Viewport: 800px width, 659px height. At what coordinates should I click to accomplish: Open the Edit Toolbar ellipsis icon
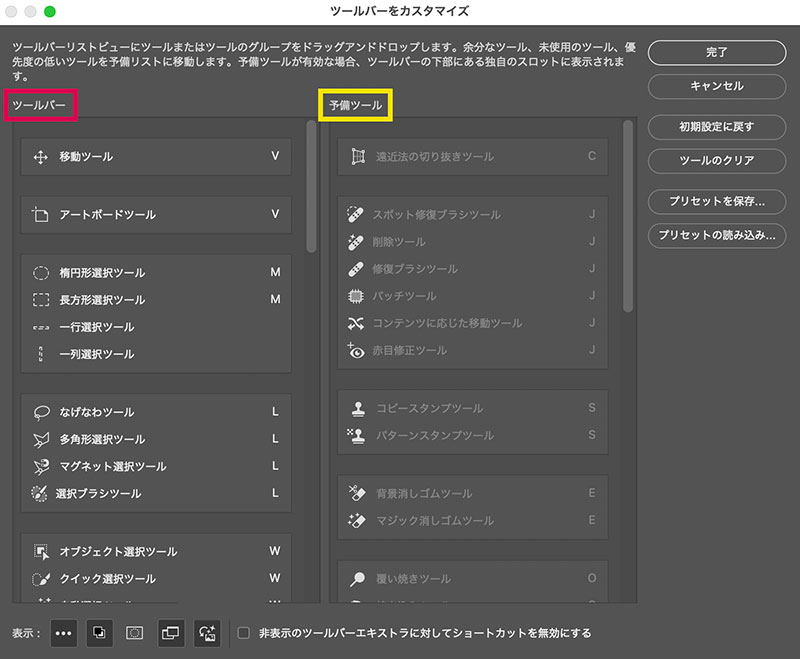[x=62, y=632]
